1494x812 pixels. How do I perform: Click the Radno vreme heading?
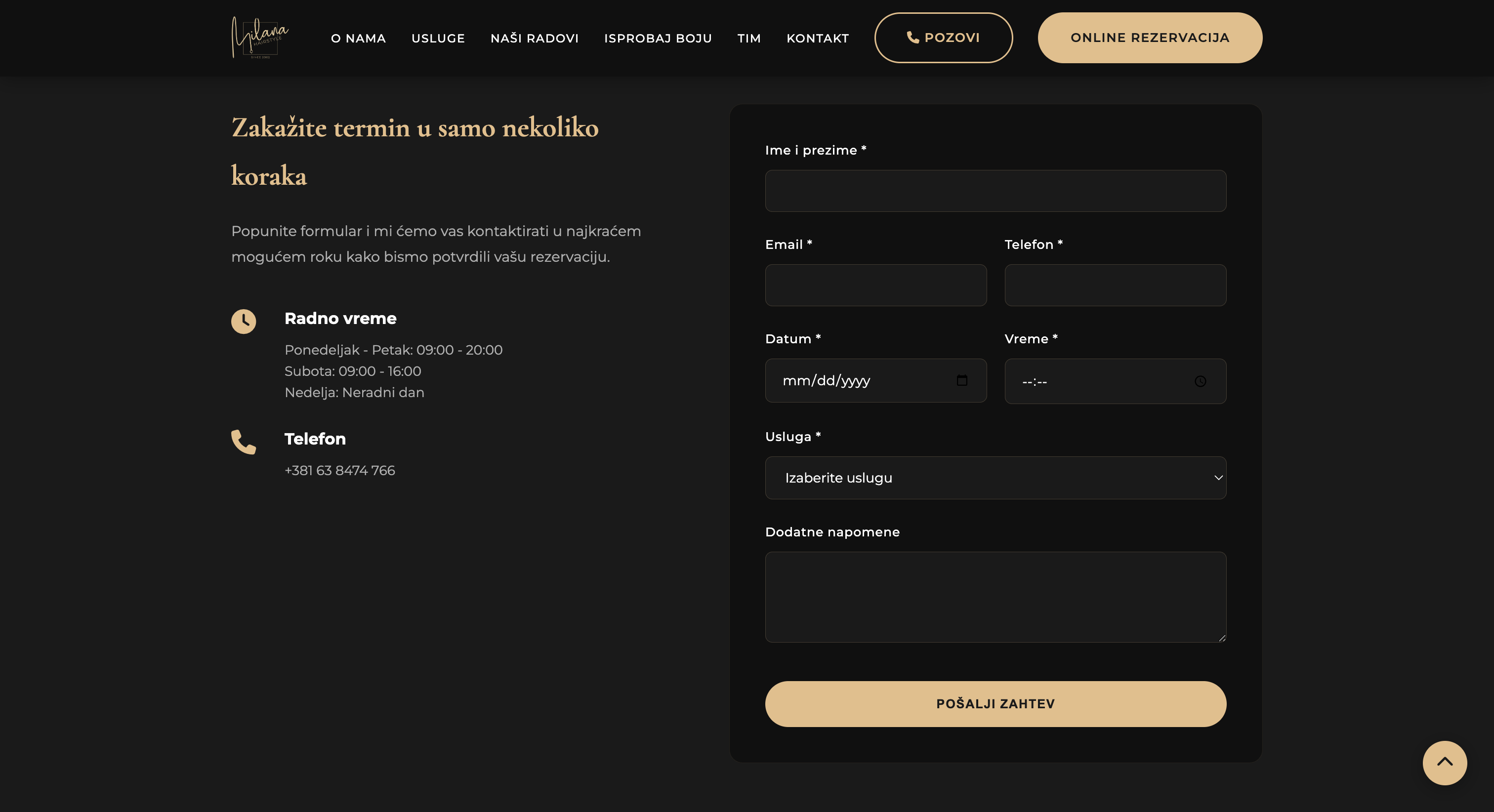point(340,319)
